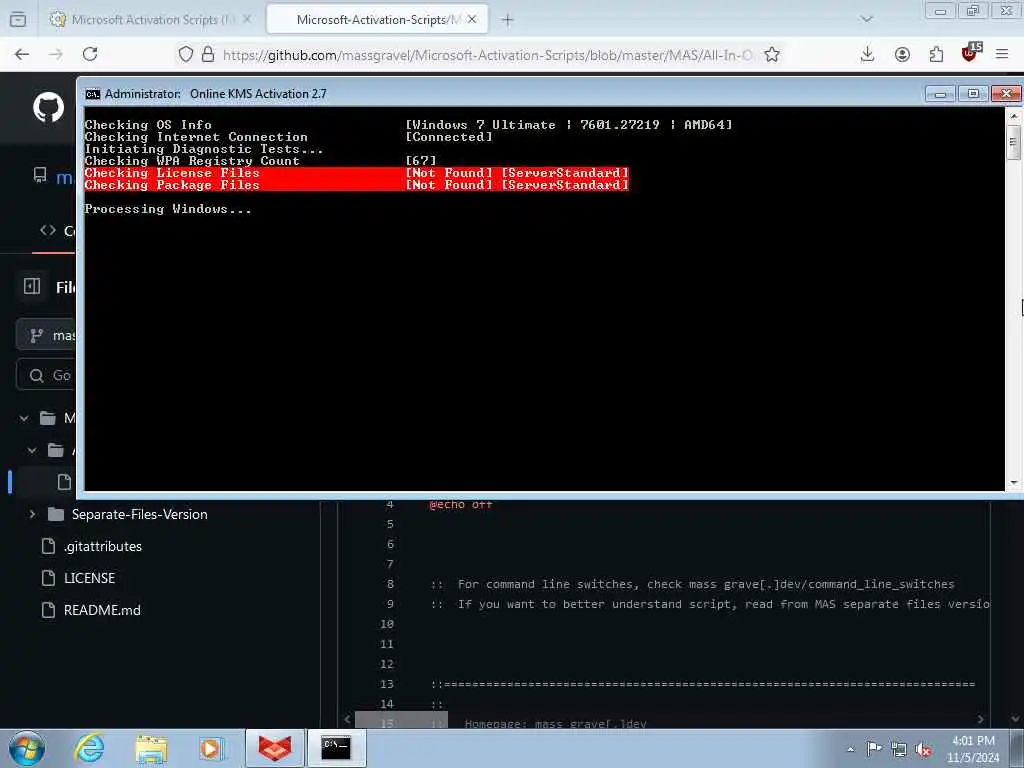This screenshot has height=768, width=1024.
Task: Click the repository icon beside the repo name
Action: (x=40, y=175)
